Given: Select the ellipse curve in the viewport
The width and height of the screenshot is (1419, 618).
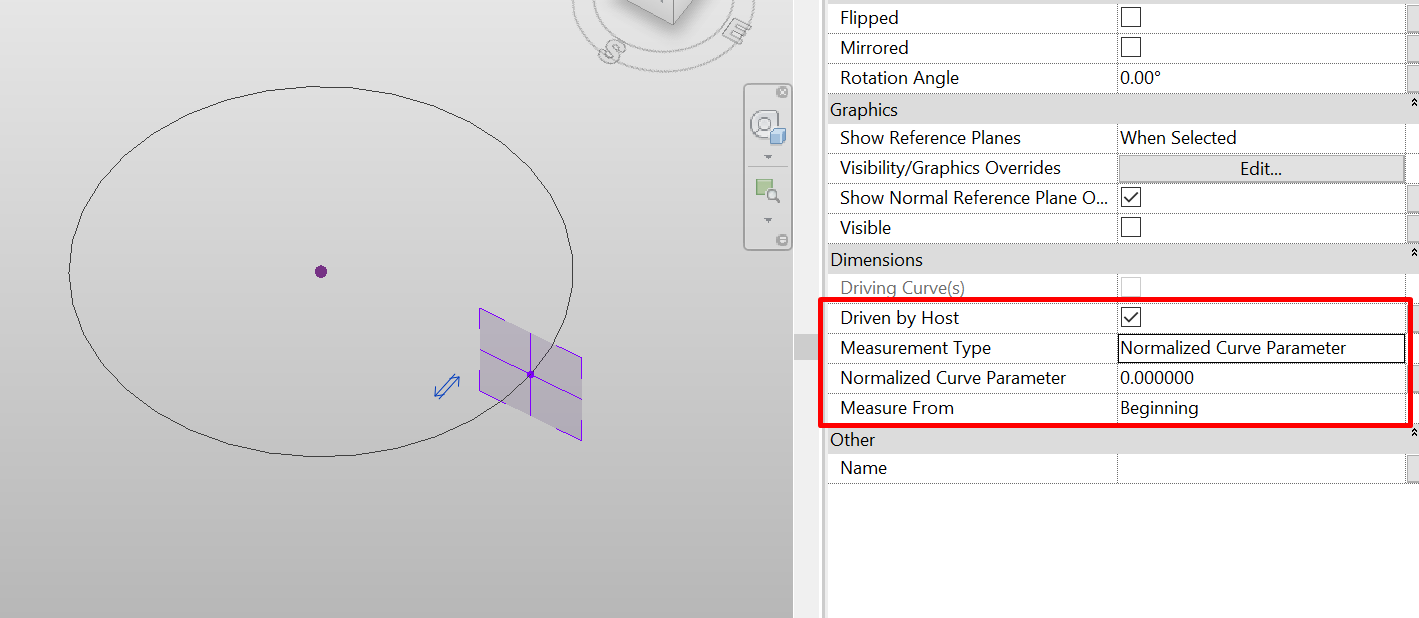Looking at the screenshot, I should click(x=320, y=87).
